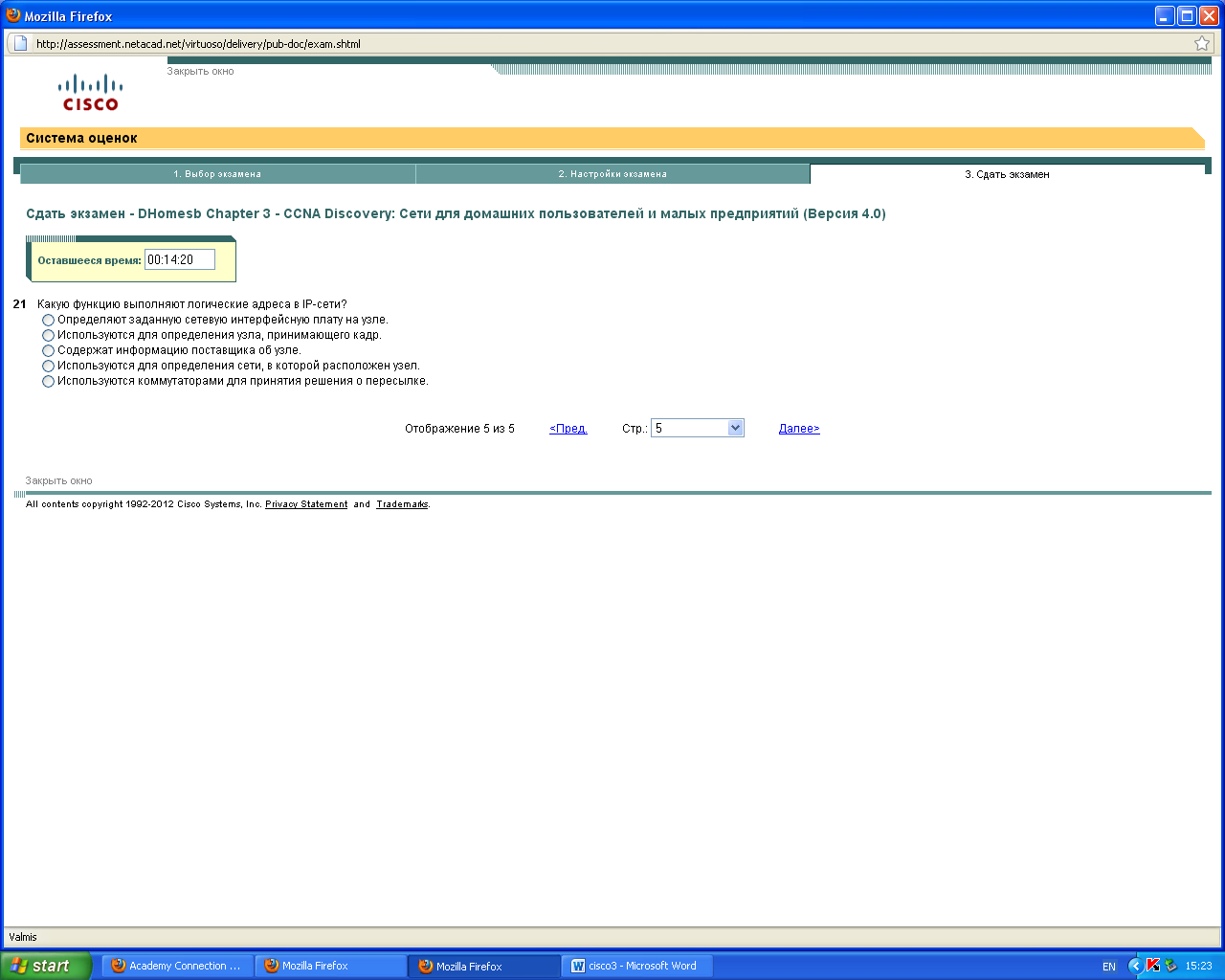
Task: Click the page icon in address bar
Action: pyautogui.click(x=20, y=43)
